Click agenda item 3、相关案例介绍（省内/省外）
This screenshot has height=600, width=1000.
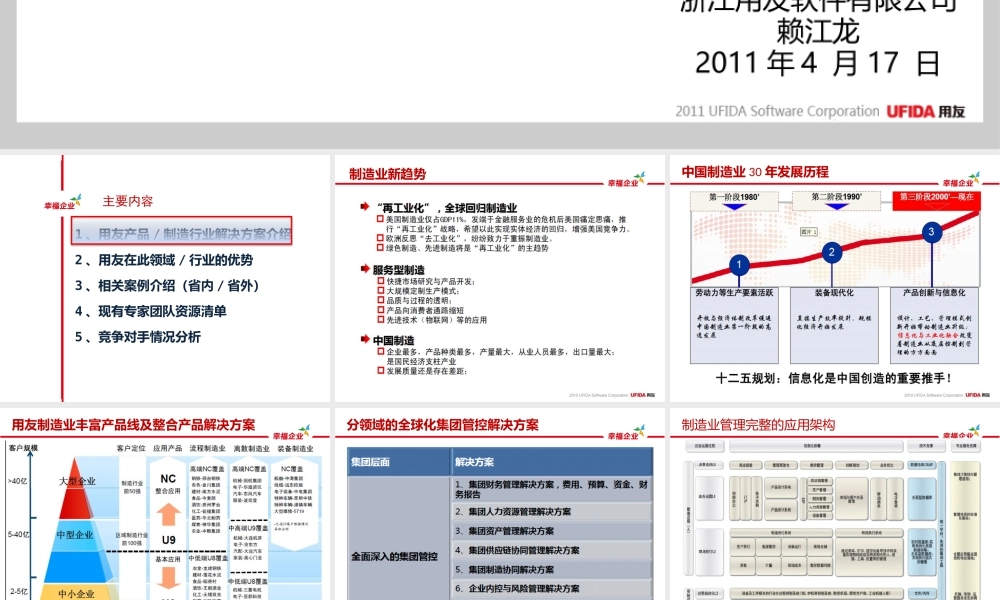click(167, 286)
